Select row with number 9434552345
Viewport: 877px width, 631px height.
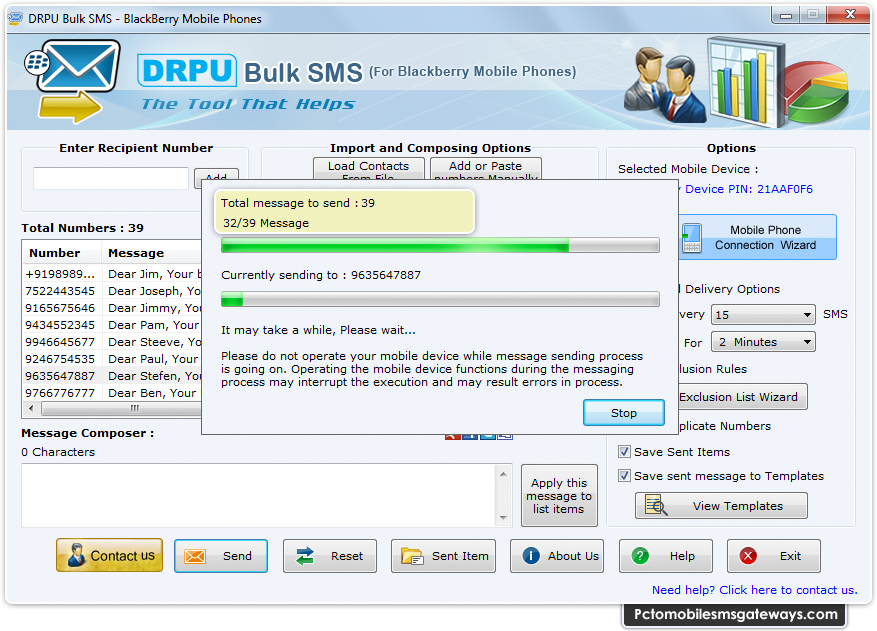[112, 325]
